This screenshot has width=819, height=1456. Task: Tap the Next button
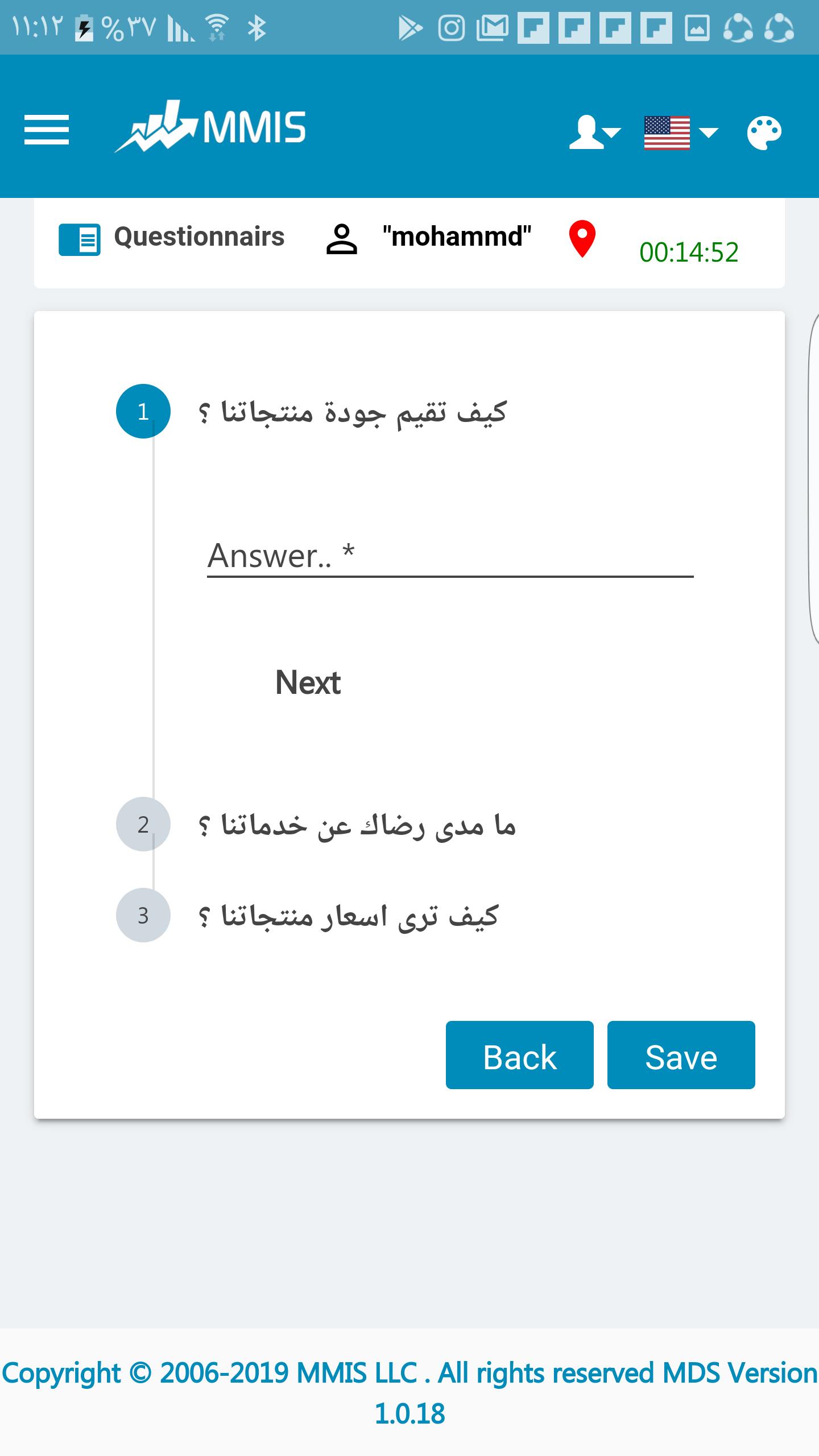(308, 682)
